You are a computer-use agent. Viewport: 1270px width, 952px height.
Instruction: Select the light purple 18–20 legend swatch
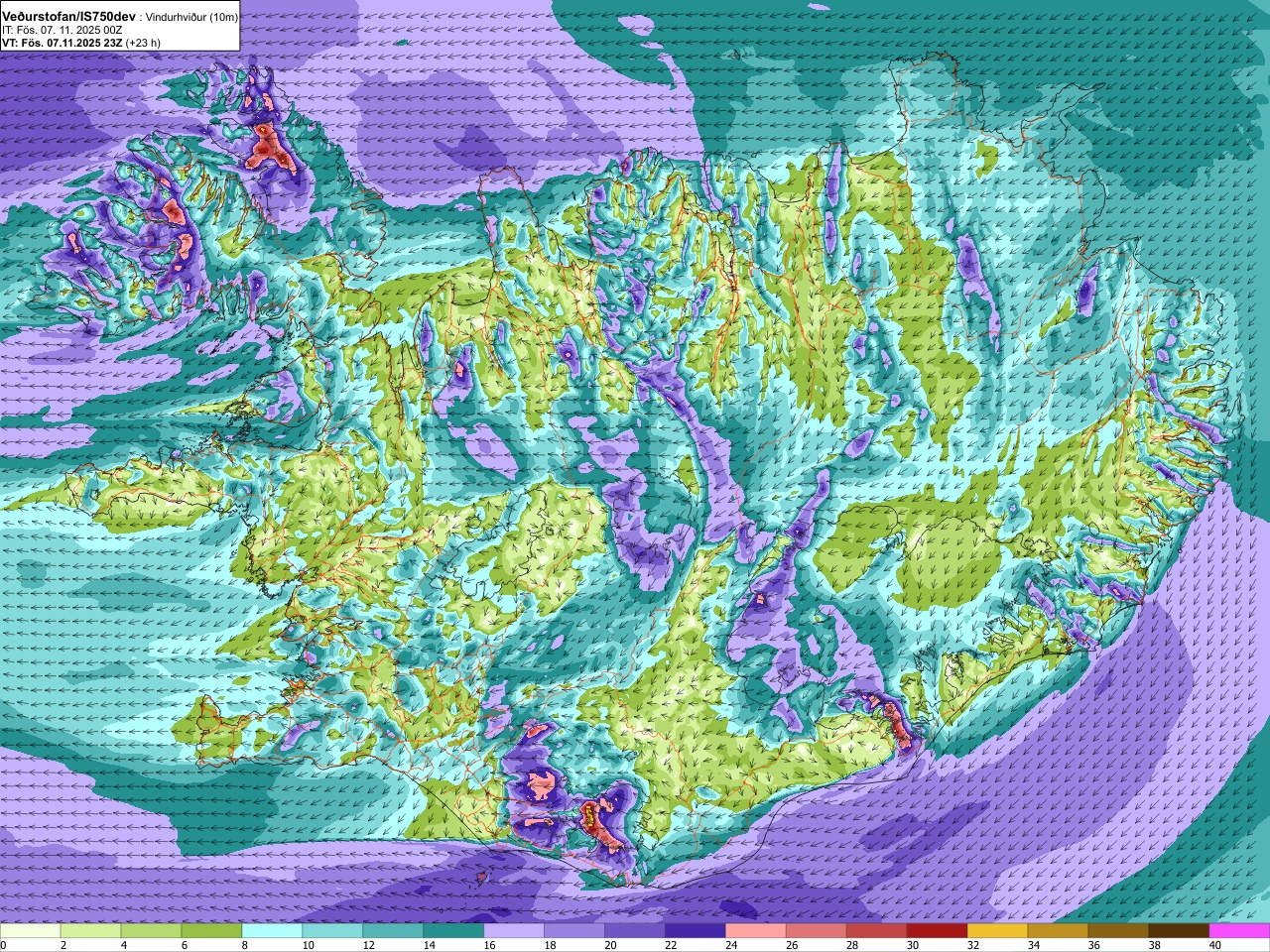click(574, 932)
